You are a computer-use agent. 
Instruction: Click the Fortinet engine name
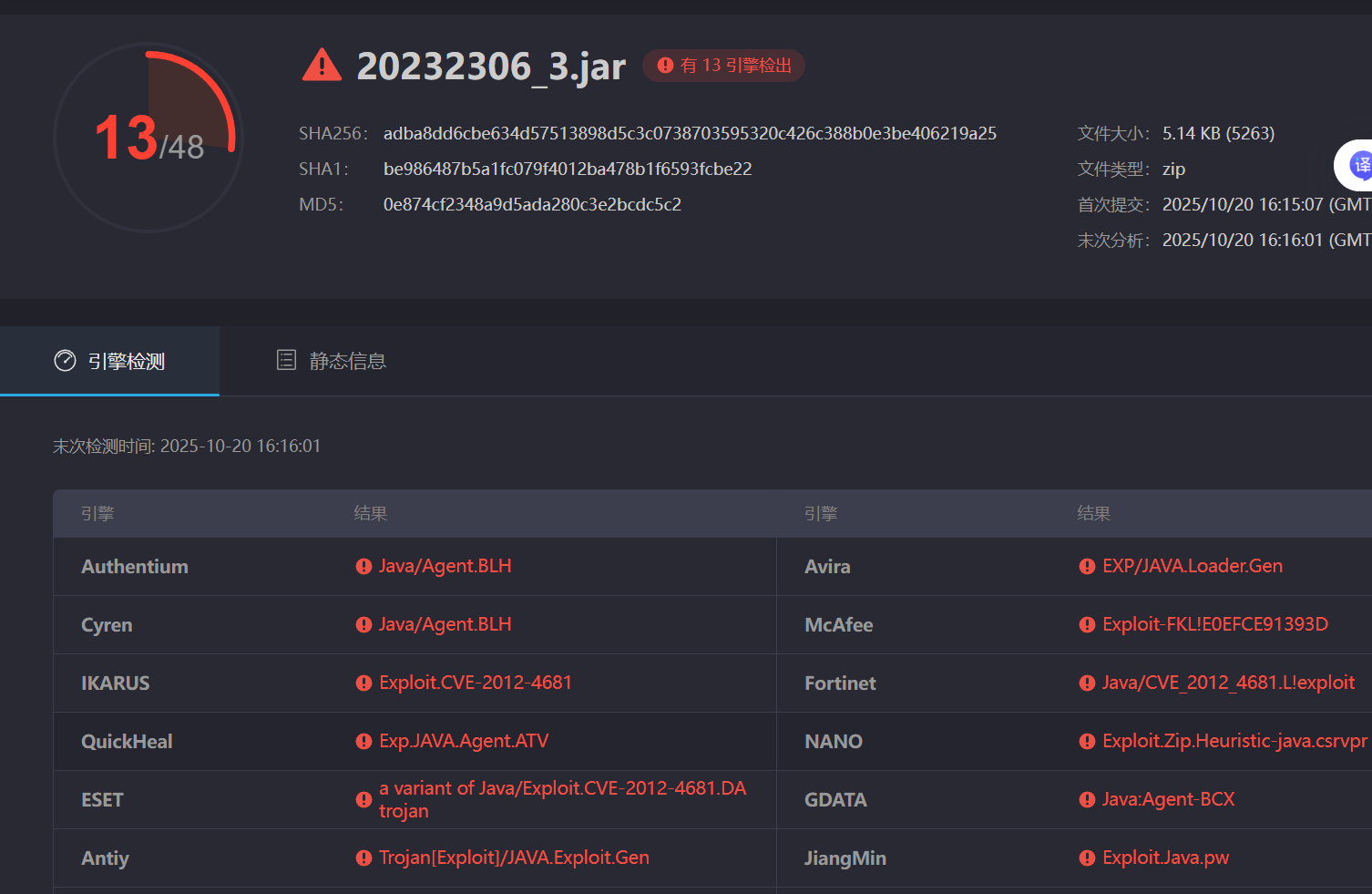(840, 683)
